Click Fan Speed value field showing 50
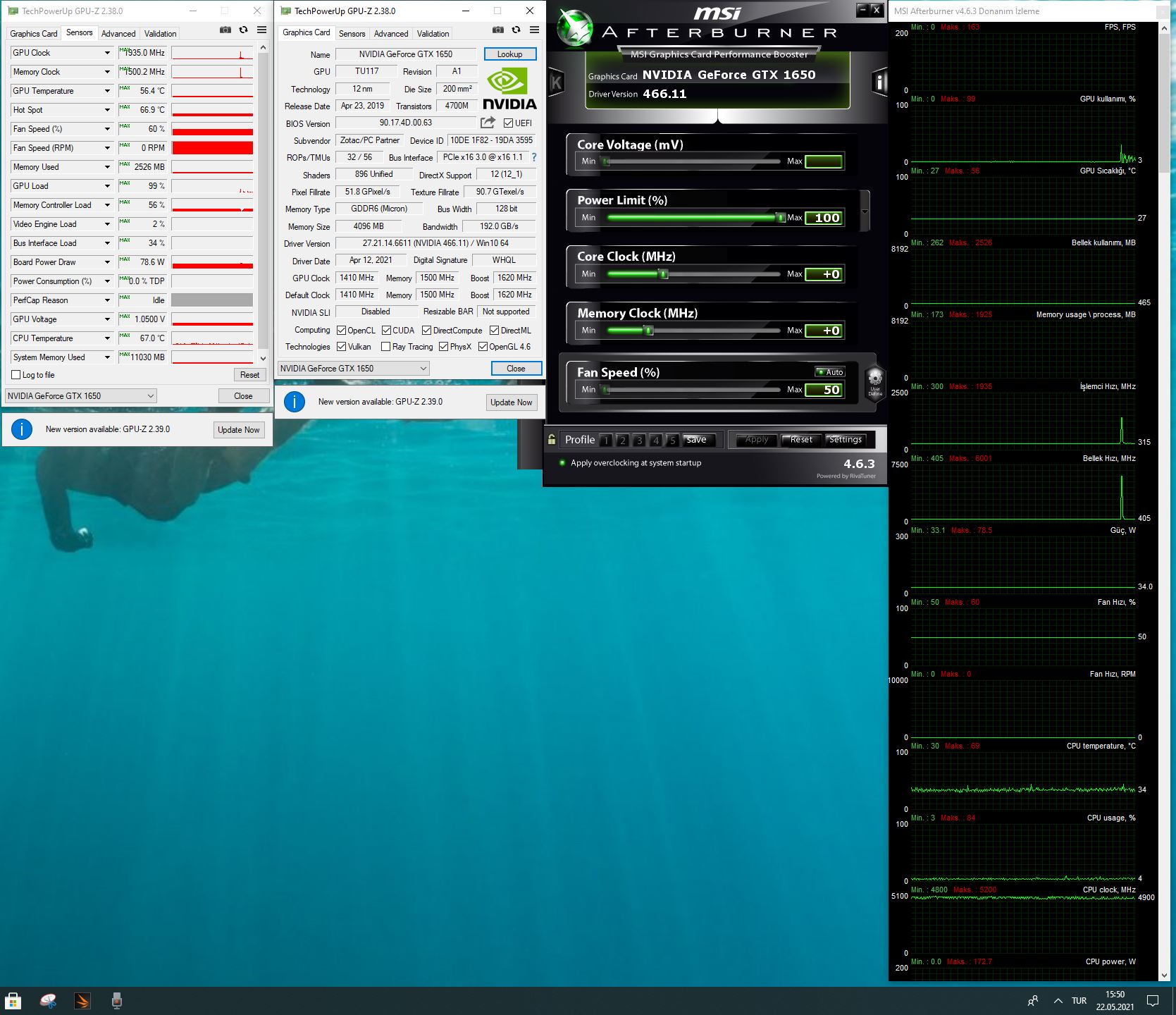Viewport: 1176px width, 1015px height. [824, 389]
